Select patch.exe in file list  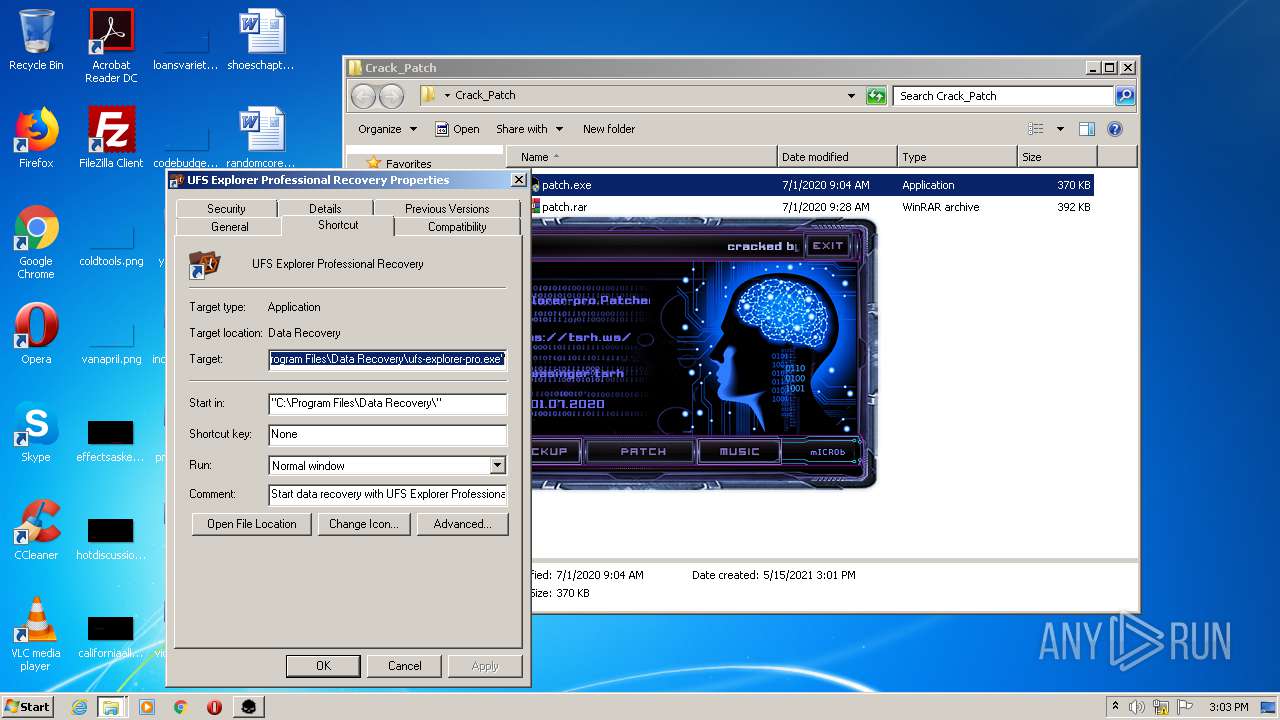click(x=810, y=185)
